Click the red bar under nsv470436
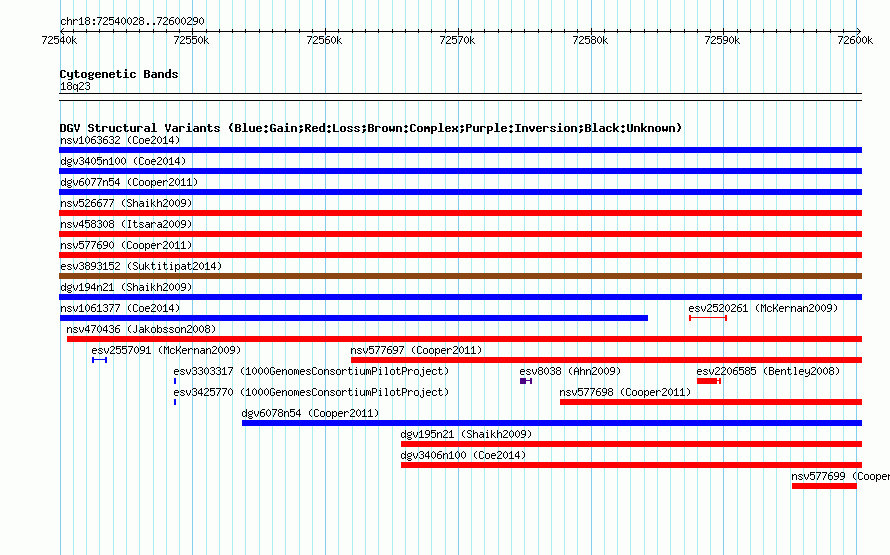 coord(464,339)
